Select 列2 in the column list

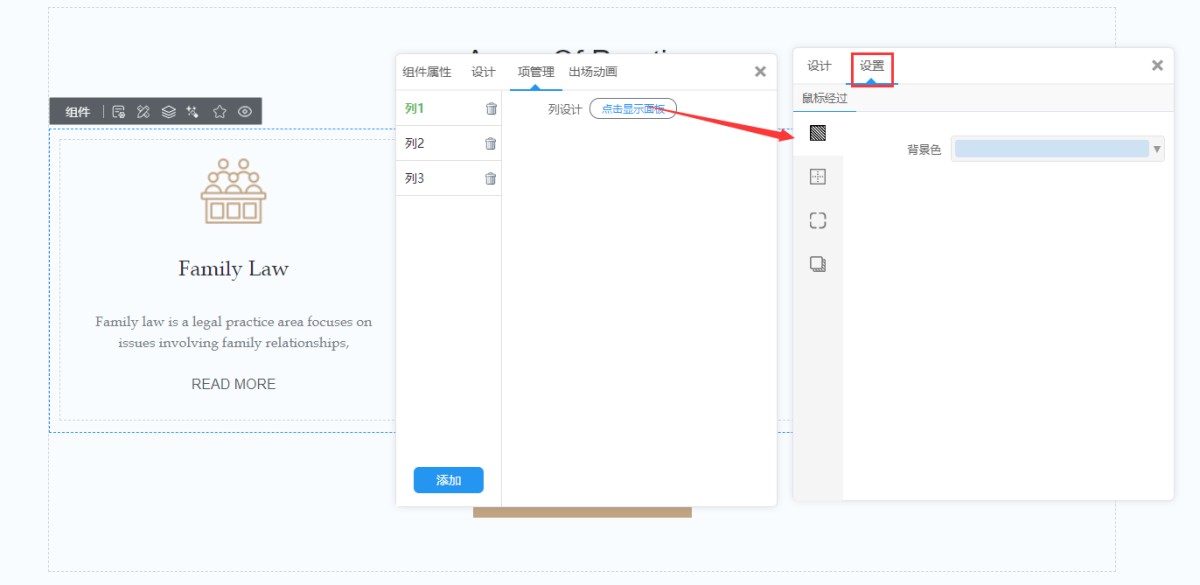[x=415, y=144]
